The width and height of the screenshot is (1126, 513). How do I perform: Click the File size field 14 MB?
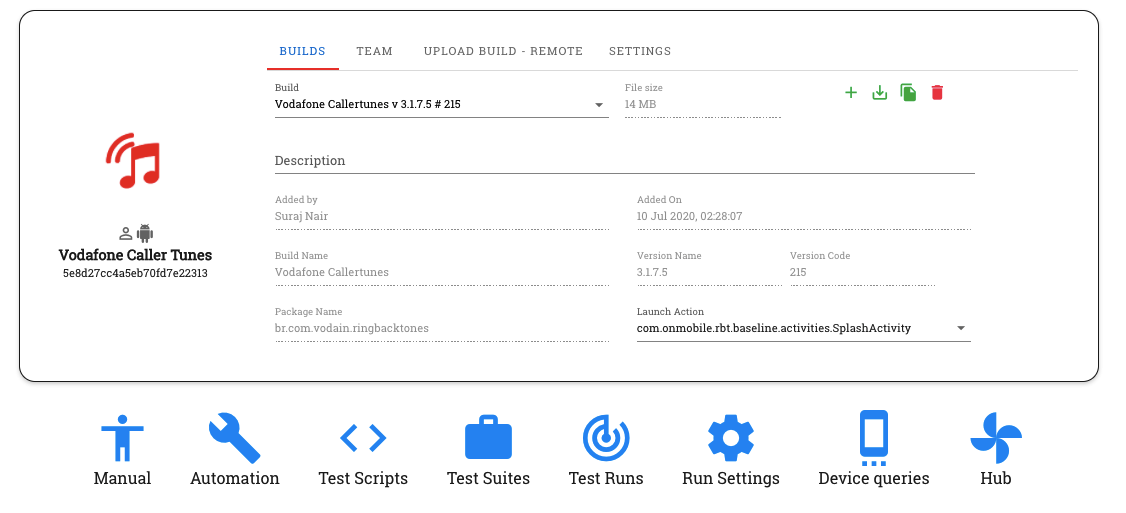[702, 105]
